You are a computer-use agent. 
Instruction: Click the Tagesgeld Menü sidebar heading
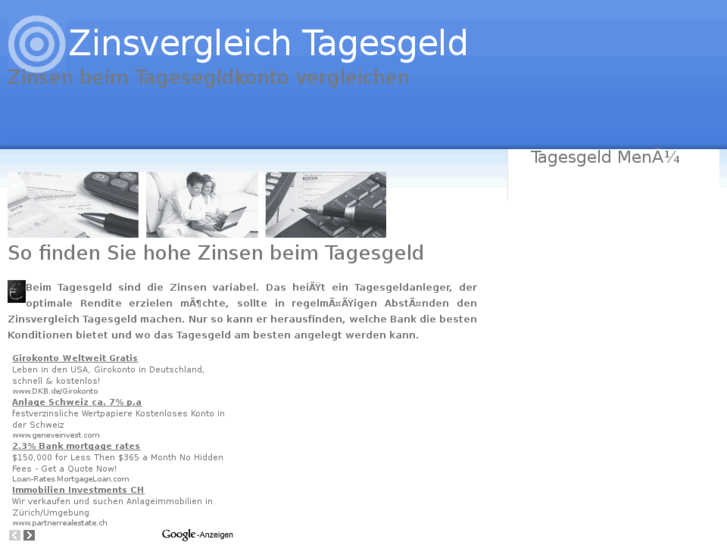point(605,157)
